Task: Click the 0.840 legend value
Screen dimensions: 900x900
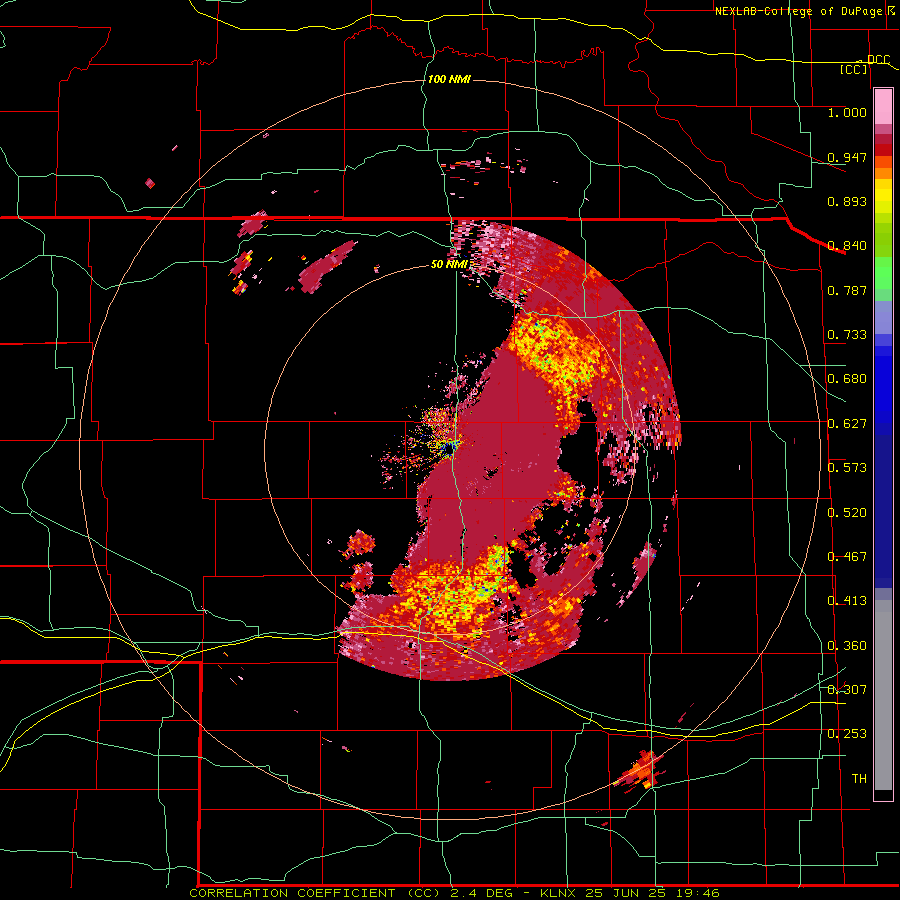Action: coord(847,246)
